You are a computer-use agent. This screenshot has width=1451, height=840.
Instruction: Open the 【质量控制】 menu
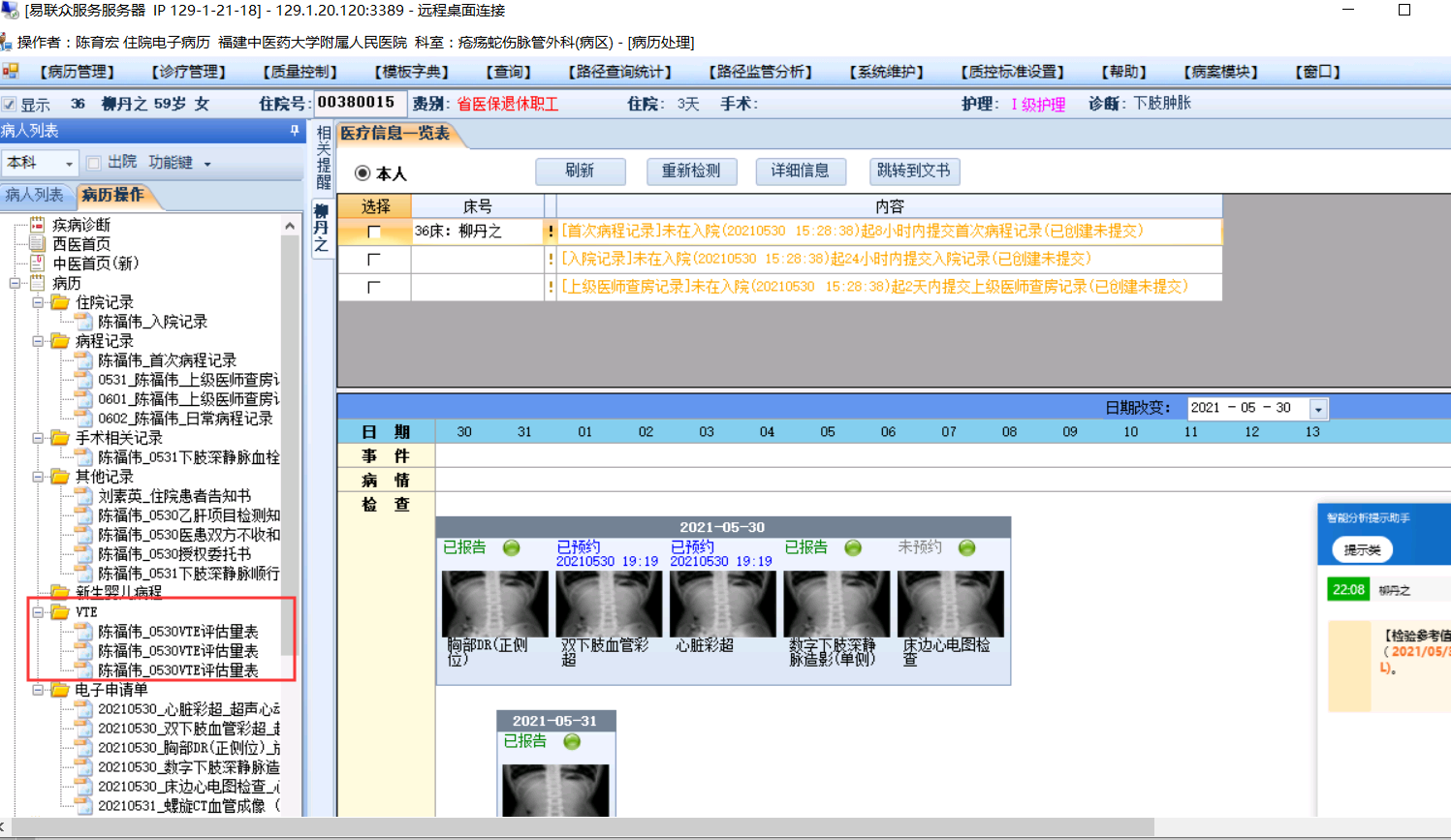pos(300,72)
